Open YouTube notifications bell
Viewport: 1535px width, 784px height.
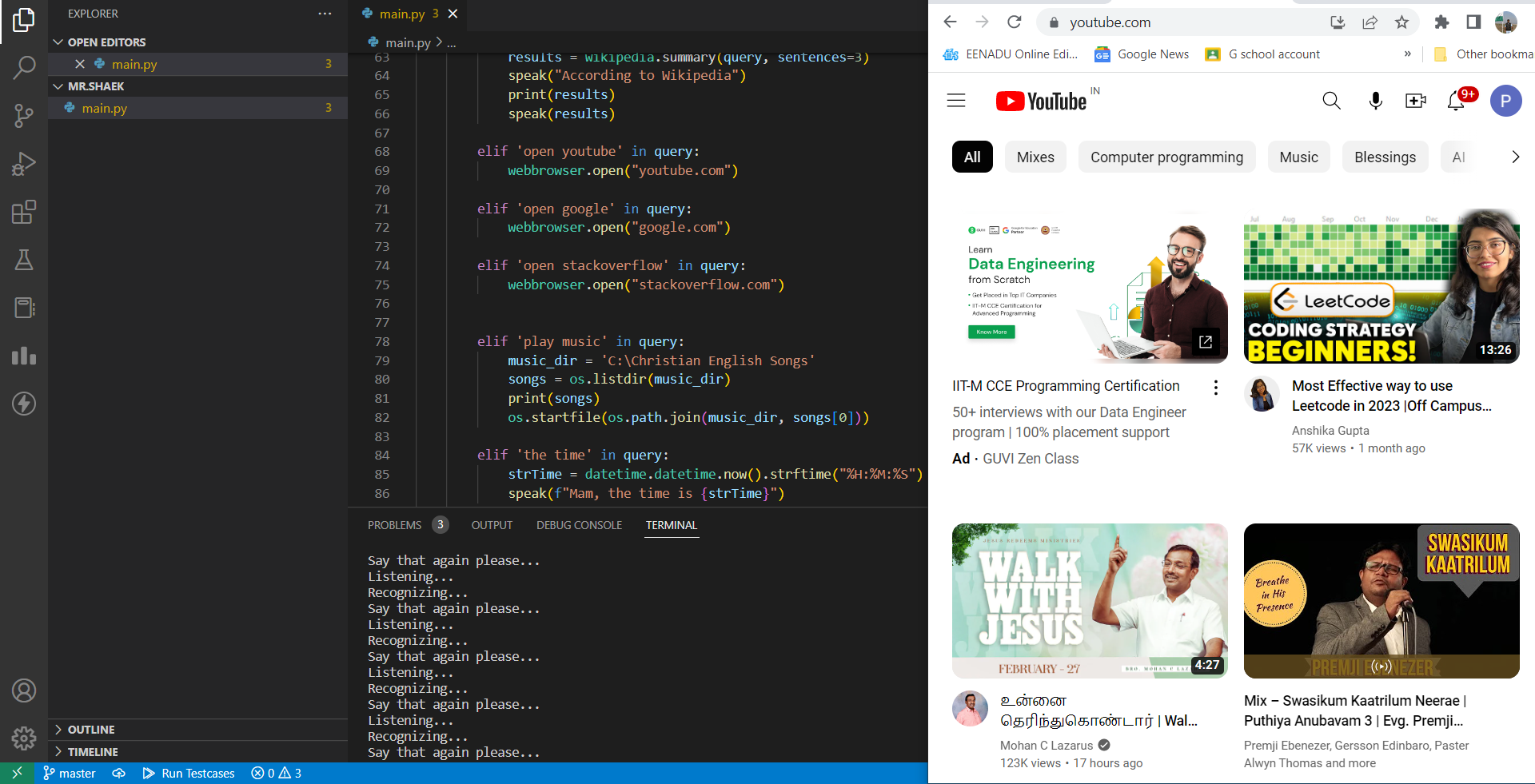[x=1456, y=101]
